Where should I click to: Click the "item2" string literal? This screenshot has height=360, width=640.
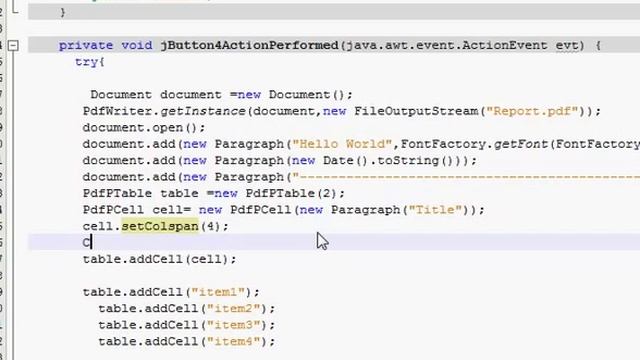[233, 308]
